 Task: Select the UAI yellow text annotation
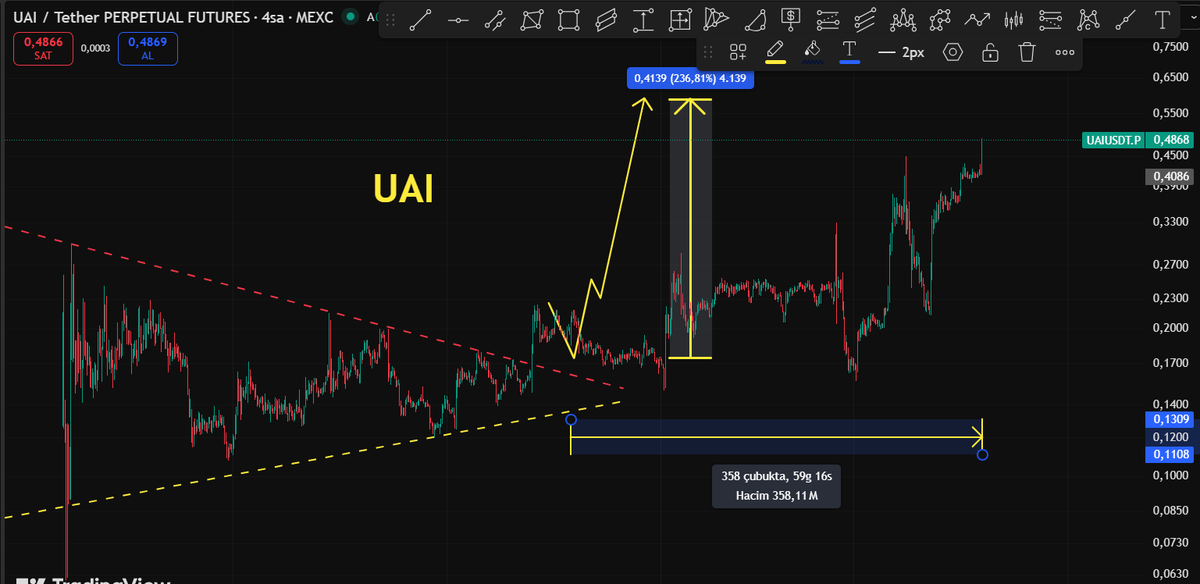403,189
